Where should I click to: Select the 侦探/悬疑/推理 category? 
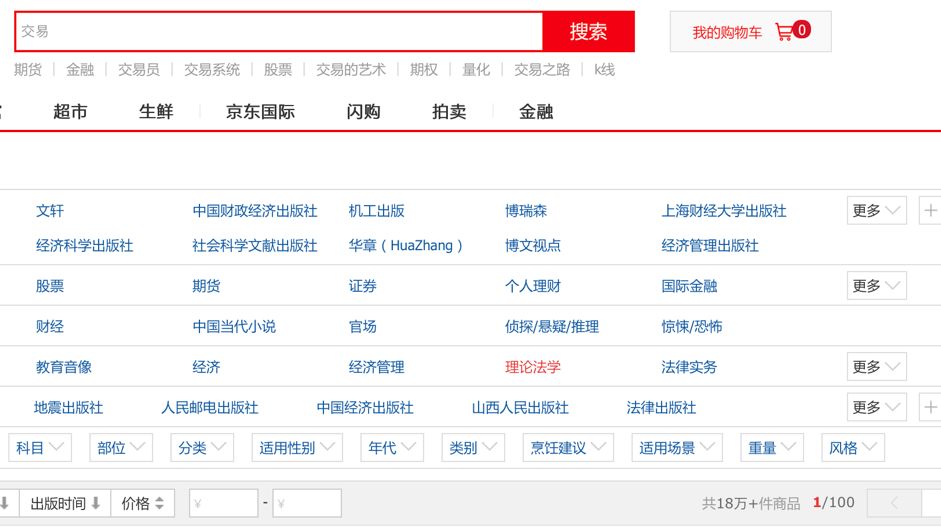(552, 327)
